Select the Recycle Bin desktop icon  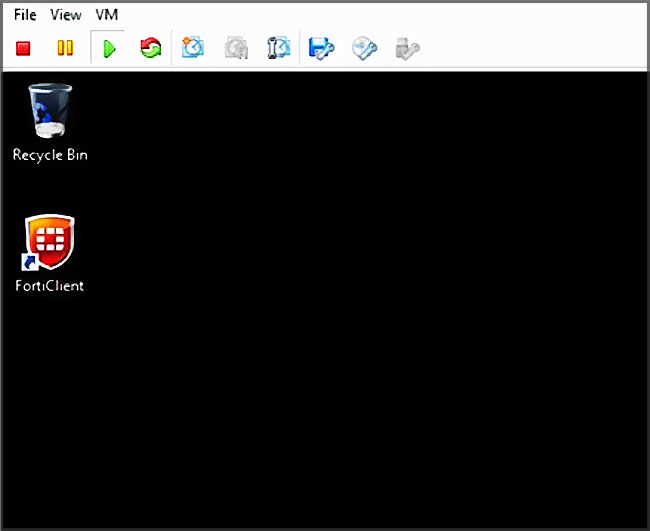pyautogui.click(x=50, y=110)
